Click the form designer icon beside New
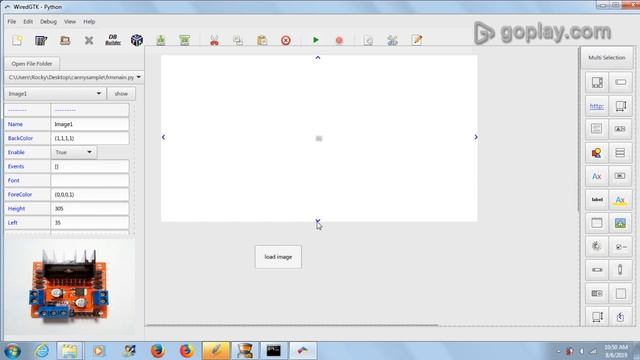 (41, 40)
